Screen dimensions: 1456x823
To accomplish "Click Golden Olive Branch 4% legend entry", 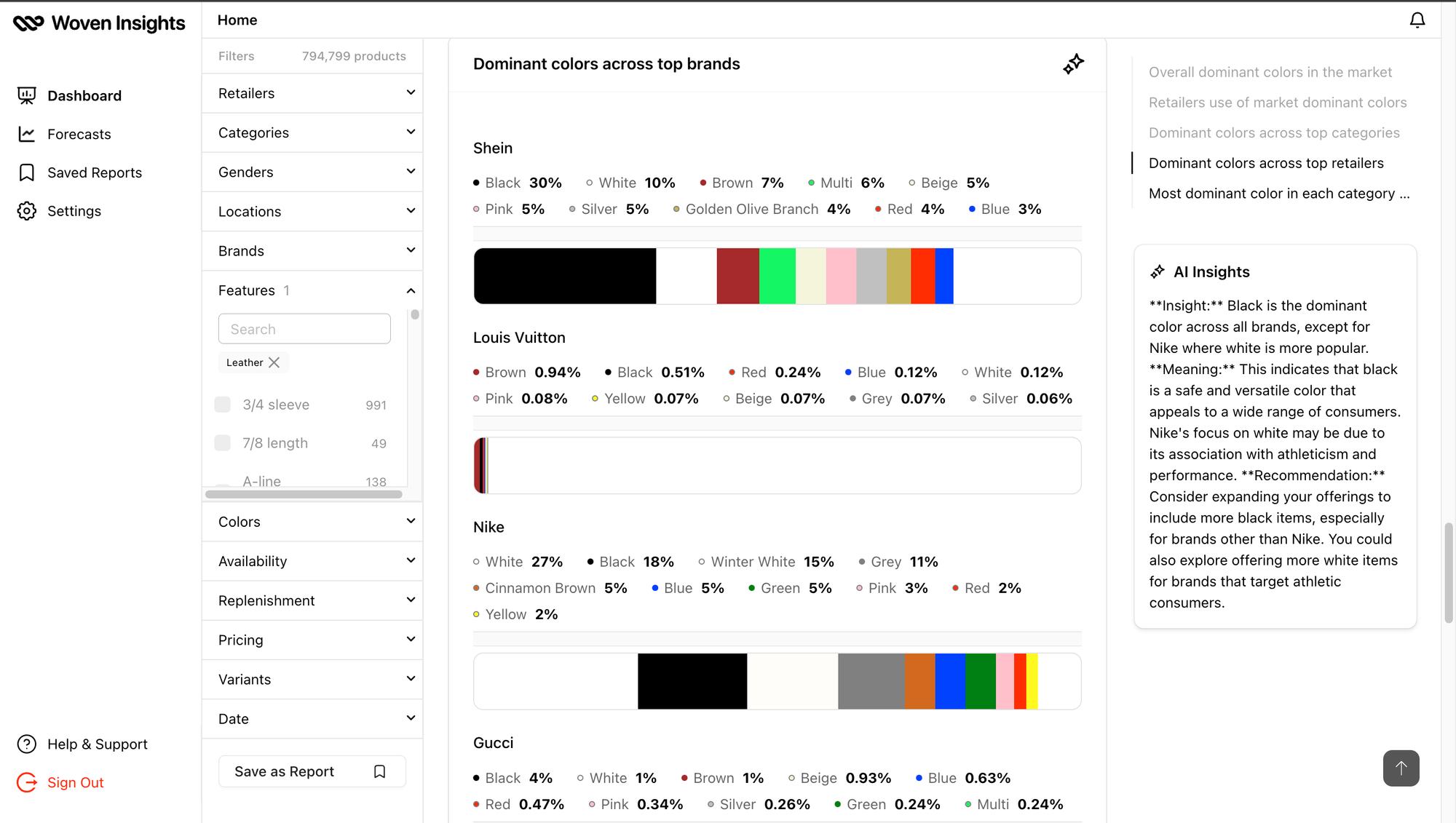I will coord(761,209).
